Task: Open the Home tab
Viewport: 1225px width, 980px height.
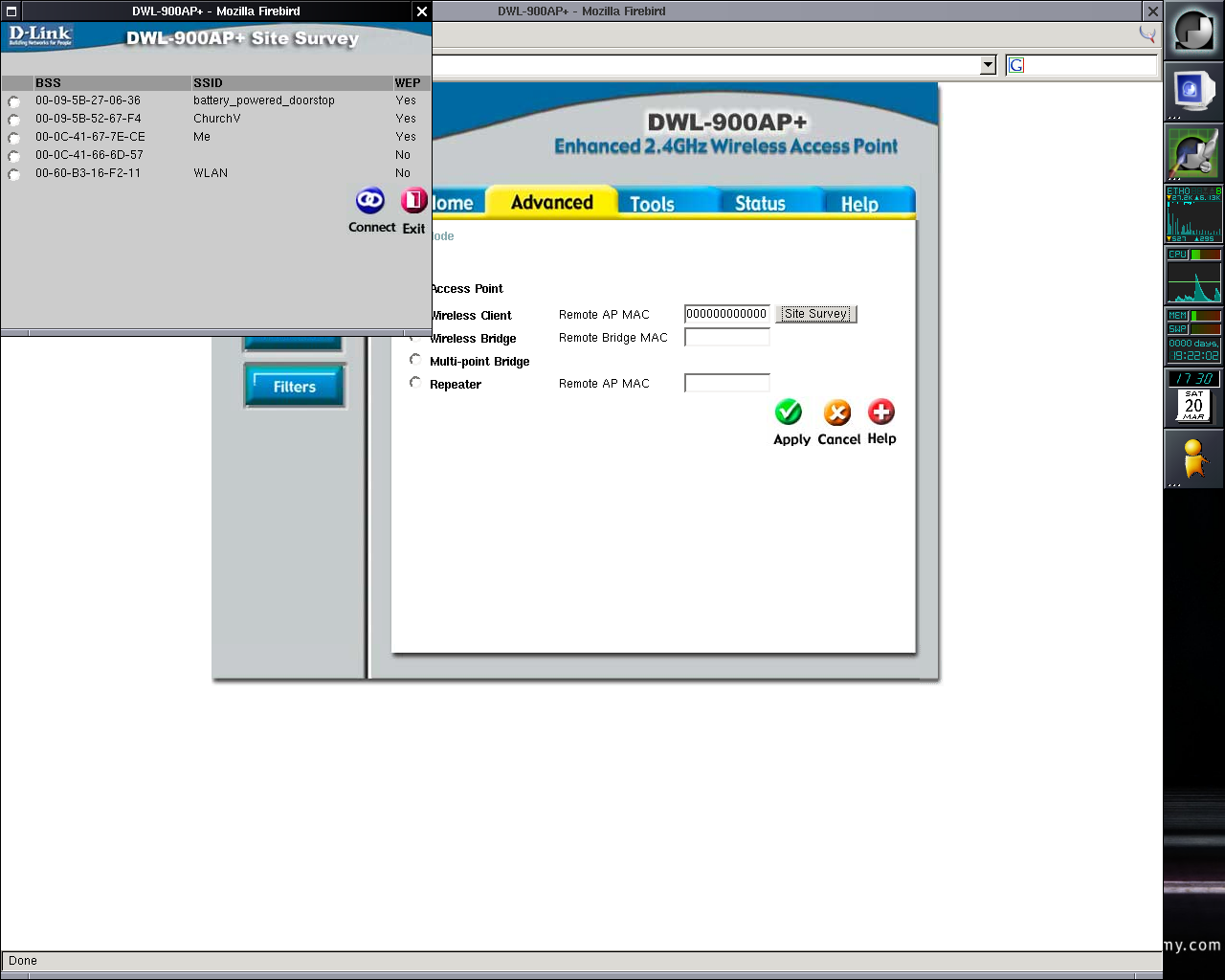Action: click(453, 203)
